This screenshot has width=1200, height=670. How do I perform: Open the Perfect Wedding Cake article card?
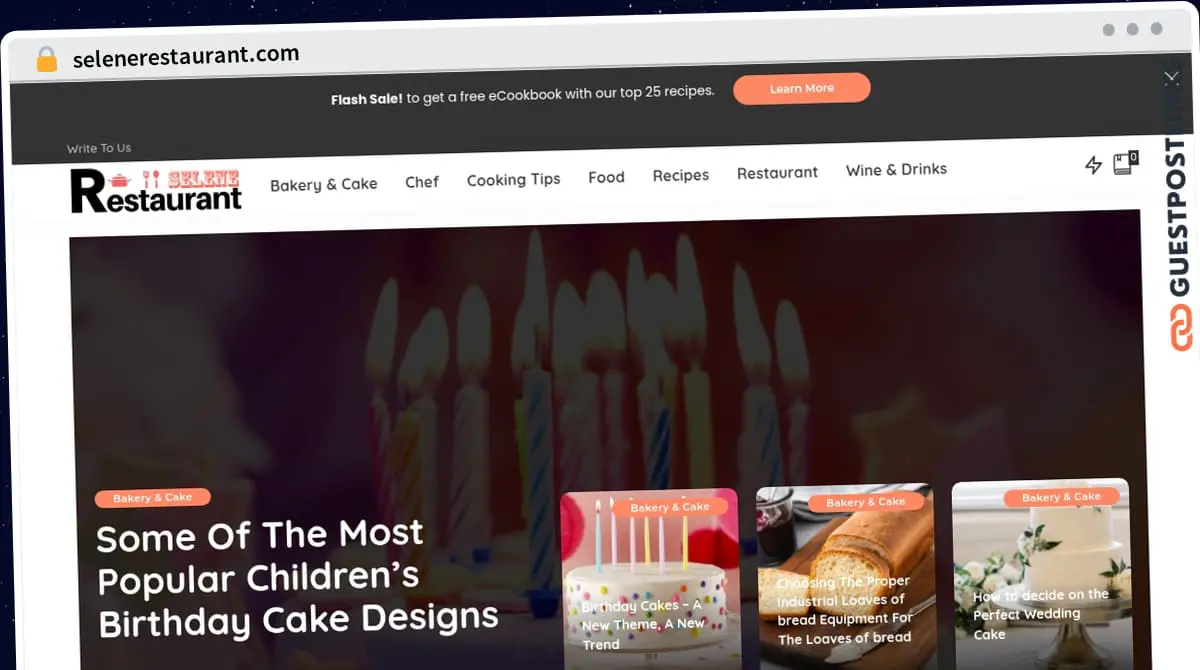1041,574
